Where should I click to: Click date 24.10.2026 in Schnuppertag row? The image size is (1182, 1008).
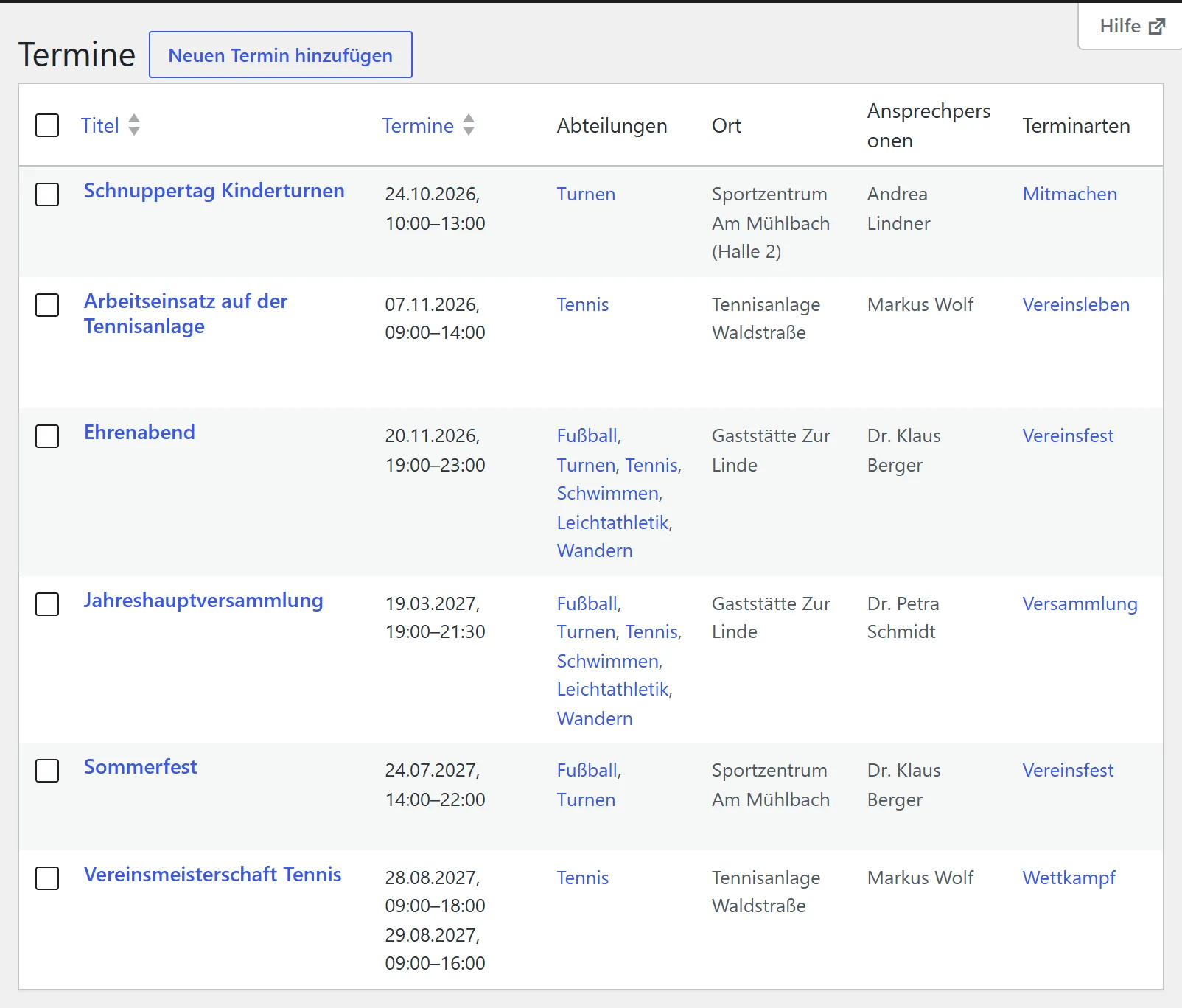pyautogui.click(x=432, y=195)
